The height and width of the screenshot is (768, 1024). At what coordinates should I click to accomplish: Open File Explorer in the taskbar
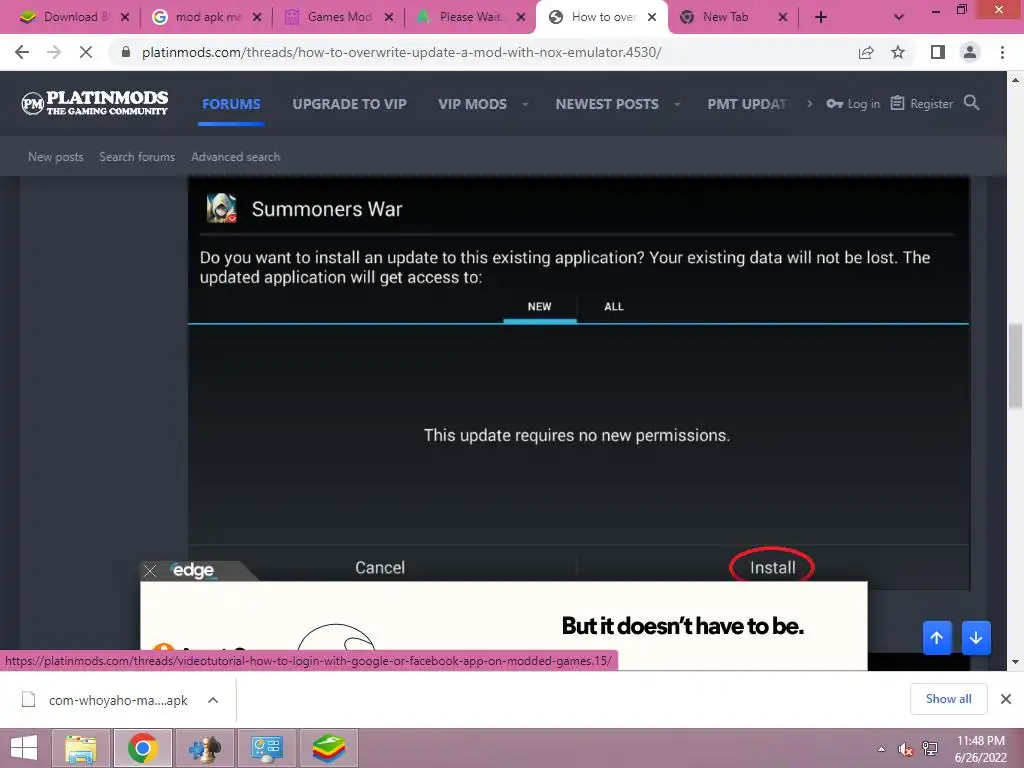click(82, 748)
